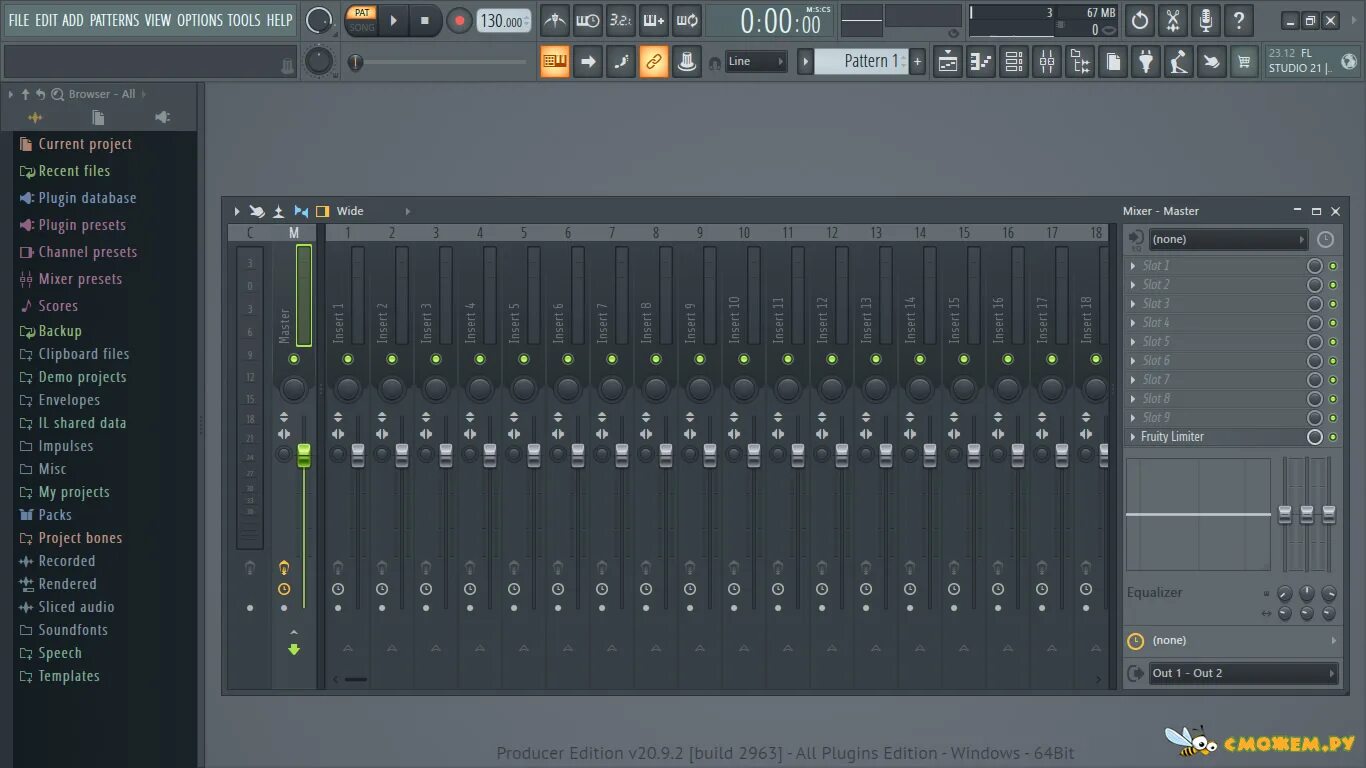This screenshot has width=1366, height=768.
Task: Expand Fruity Limiter slot arrow
Action: (1132, 437)
